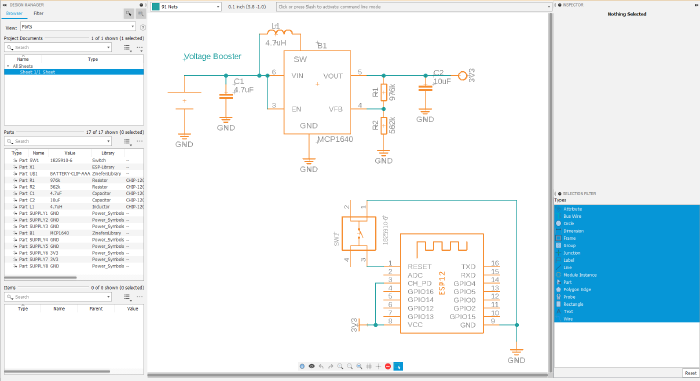The height and width of the screenshot is (381, 700).
Task: Open Items list options icon
Action: 128,297
